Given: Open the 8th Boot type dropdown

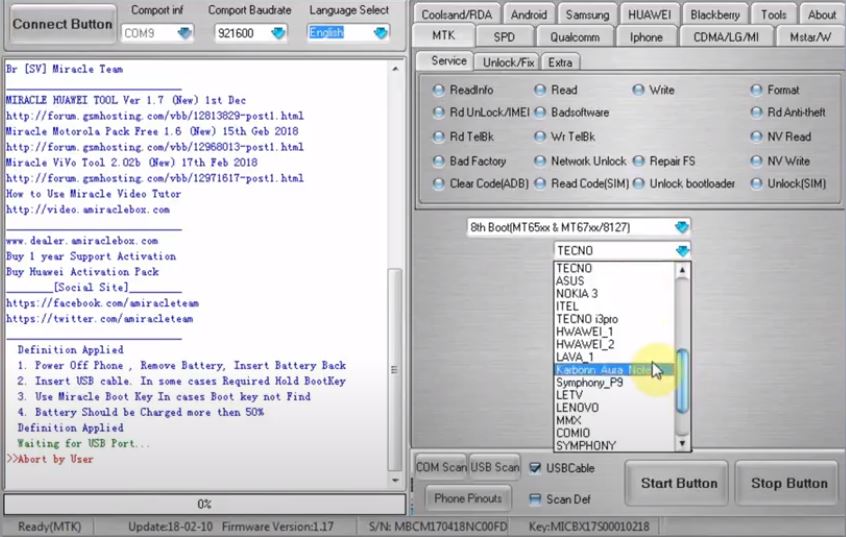Looking at the screenshot, I should [x=682, y=227].
